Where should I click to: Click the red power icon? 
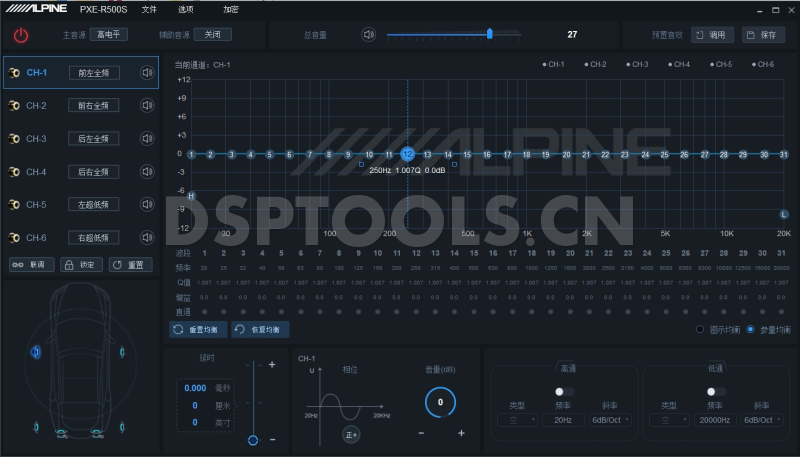[x=21, y=35]
